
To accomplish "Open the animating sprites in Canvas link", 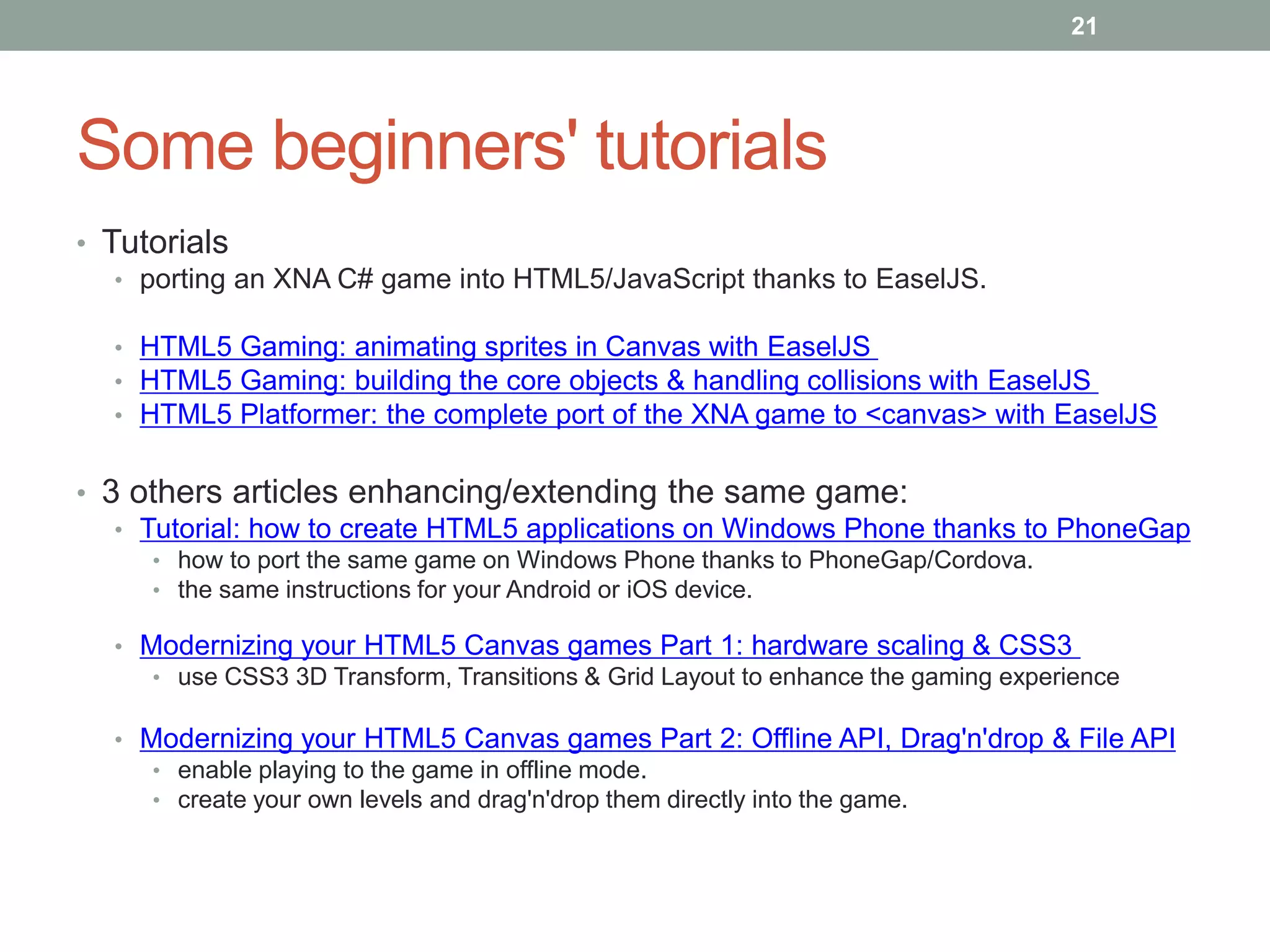I will (505, 346).
